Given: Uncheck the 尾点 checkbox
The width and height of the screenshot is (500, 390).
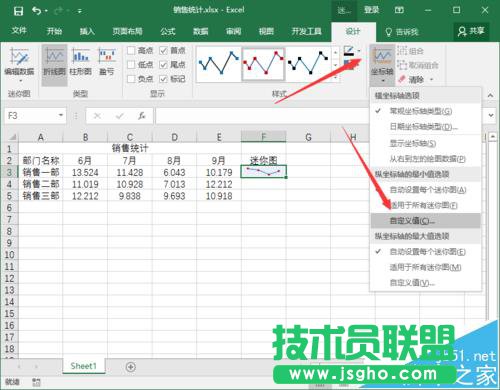Looking at the screenshot, I should point(163,65).
